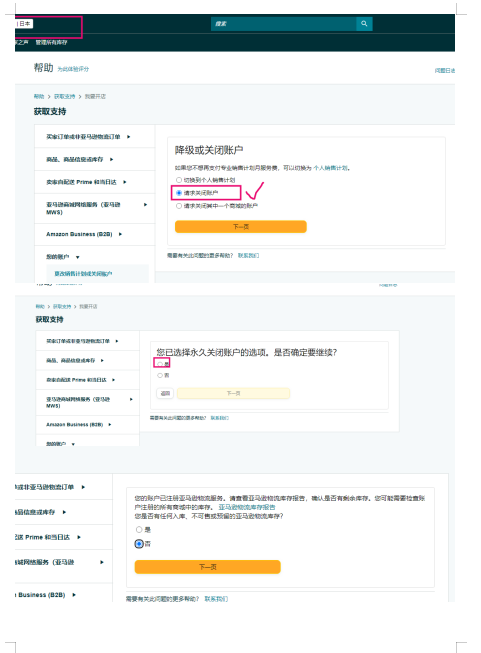Select 是 to confirm permanent account closure
Viewport: 481px width, 653px height.
tap(160, 364)
